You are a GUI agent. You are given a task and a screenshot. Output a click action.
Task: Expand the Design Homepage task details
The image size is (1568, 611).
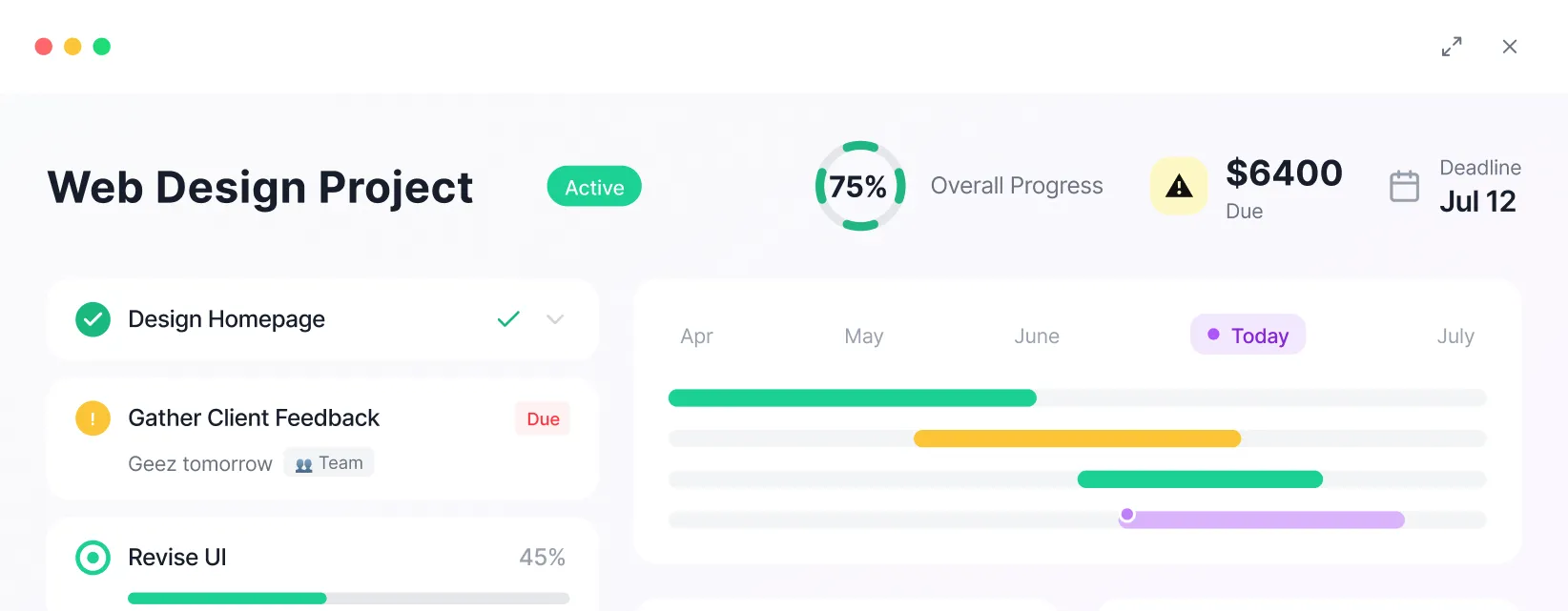click(x=555, y=319)
